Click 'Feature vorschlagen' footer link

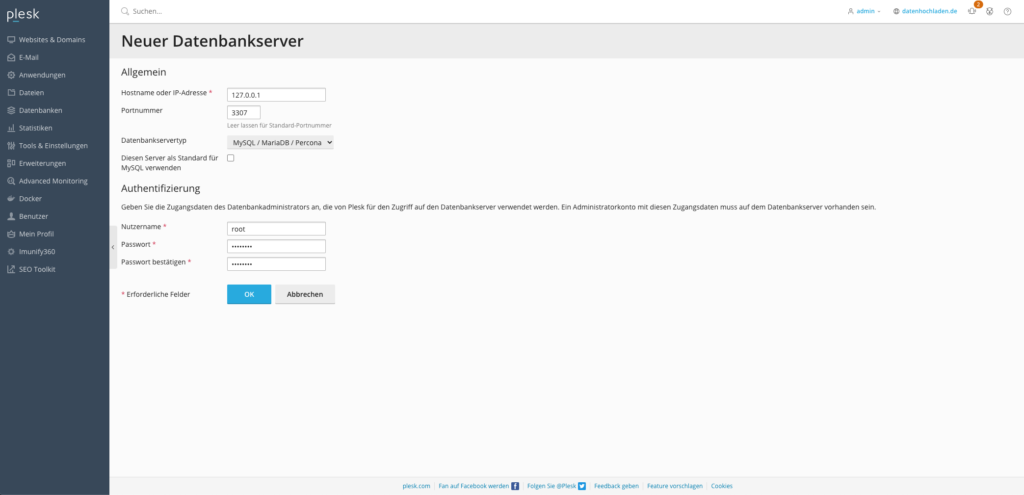click(x=675, y=486)
